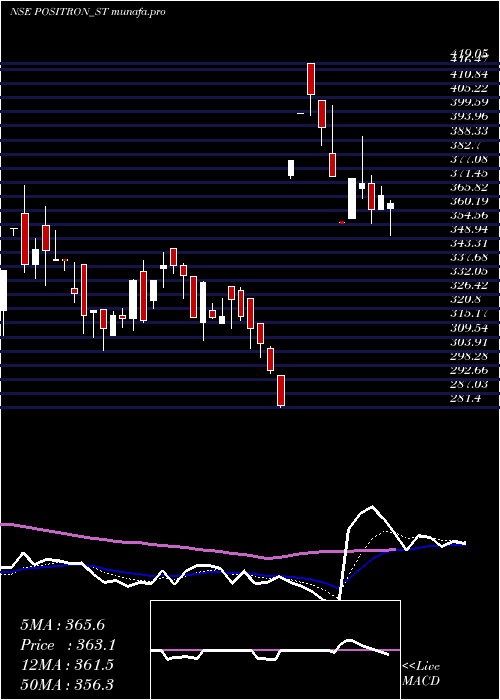Click the 360.19 price axis label
This screenshot has height=700, width=500.
(469, 201)
